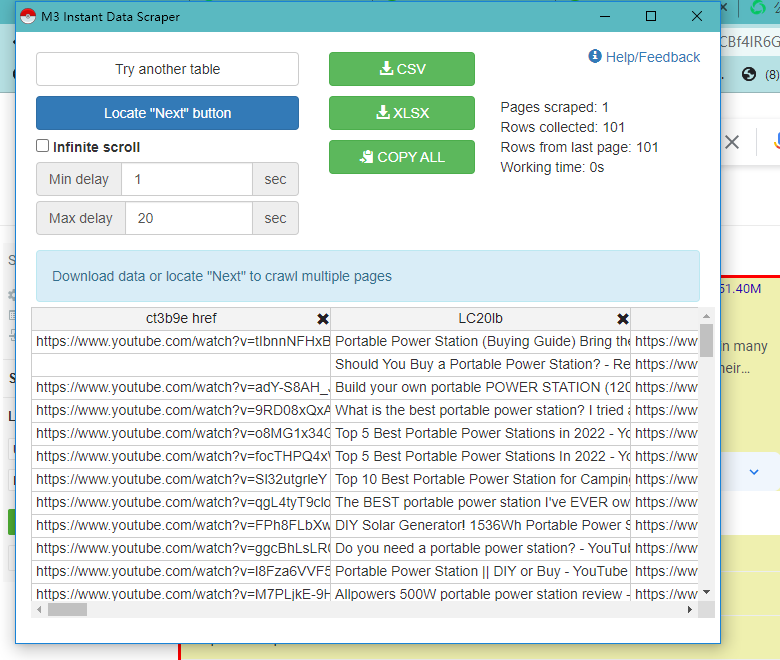Screen dimensions: 780x660
Task: Select the URL cell with v=9RD08xQxA
Action: [x=181, y=410]
